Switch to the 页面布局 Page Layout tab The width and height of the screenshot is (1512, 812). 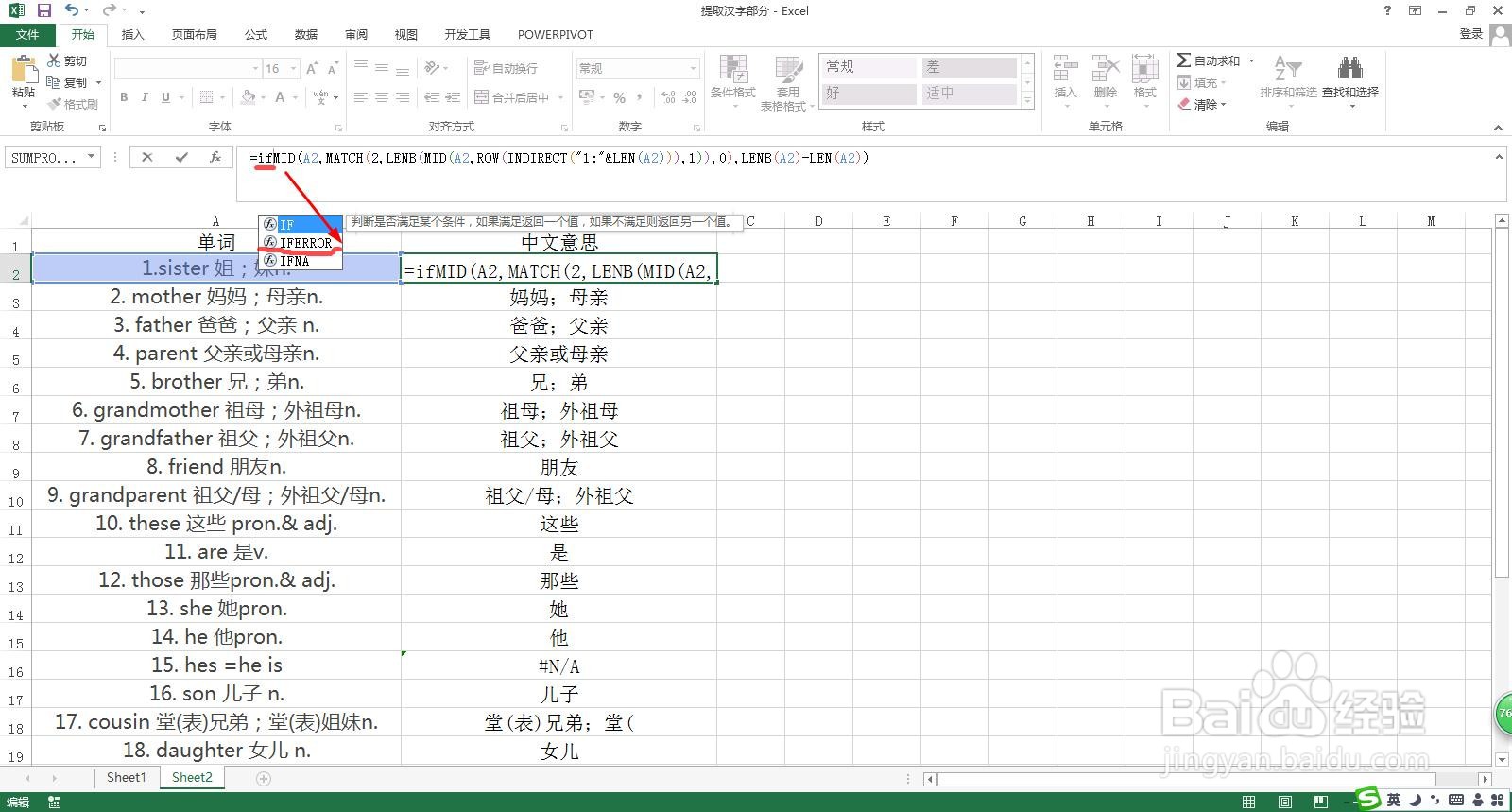pyautogui.click(x=195, y=35)
